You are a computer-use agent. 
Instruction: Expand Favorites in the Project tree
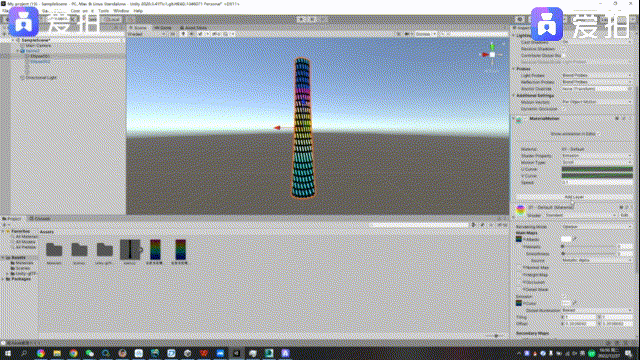(3, 231)
